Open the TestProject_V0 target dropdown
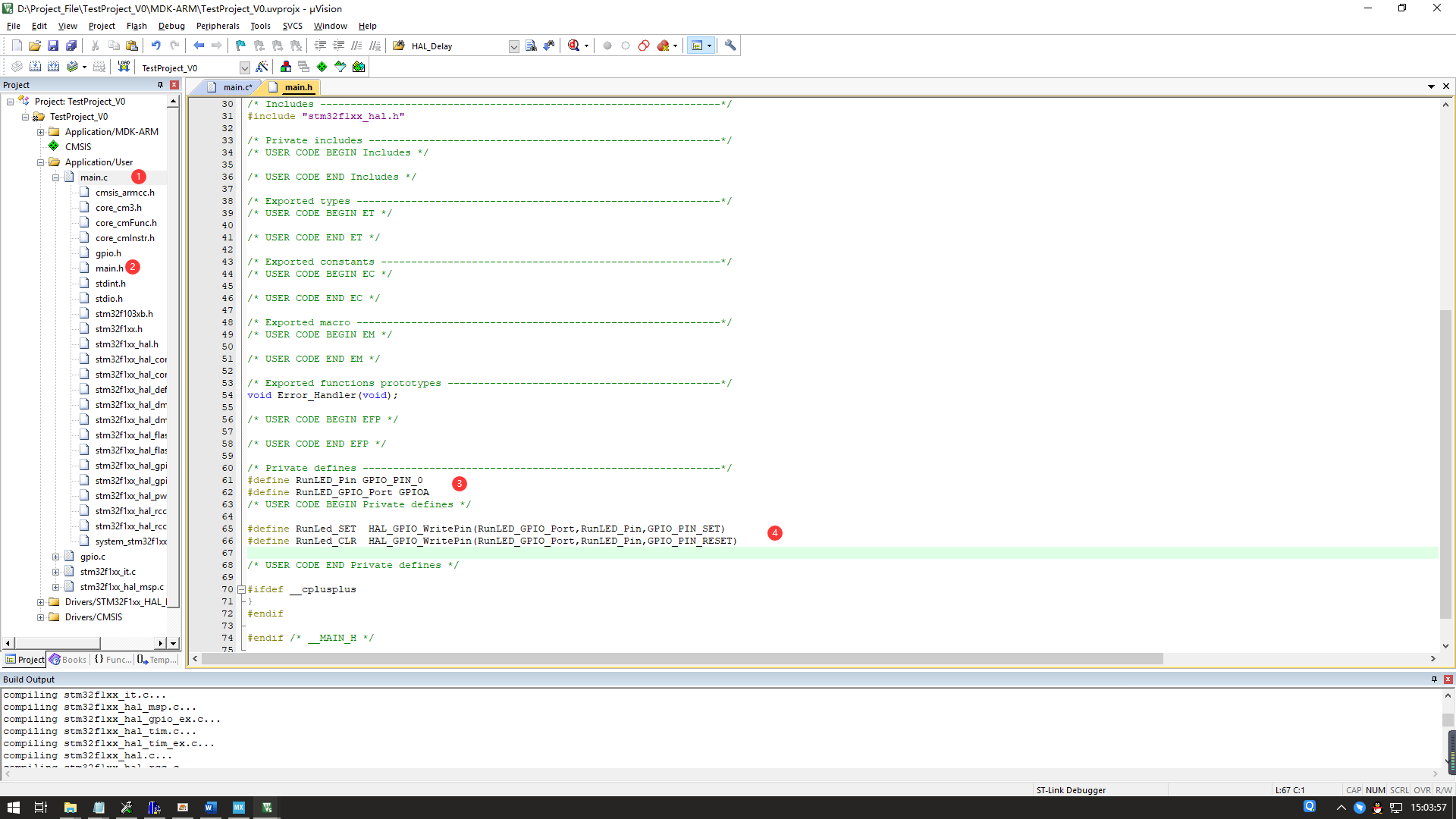This screenshot has height=819, width=1456. (x=244, y=67)
